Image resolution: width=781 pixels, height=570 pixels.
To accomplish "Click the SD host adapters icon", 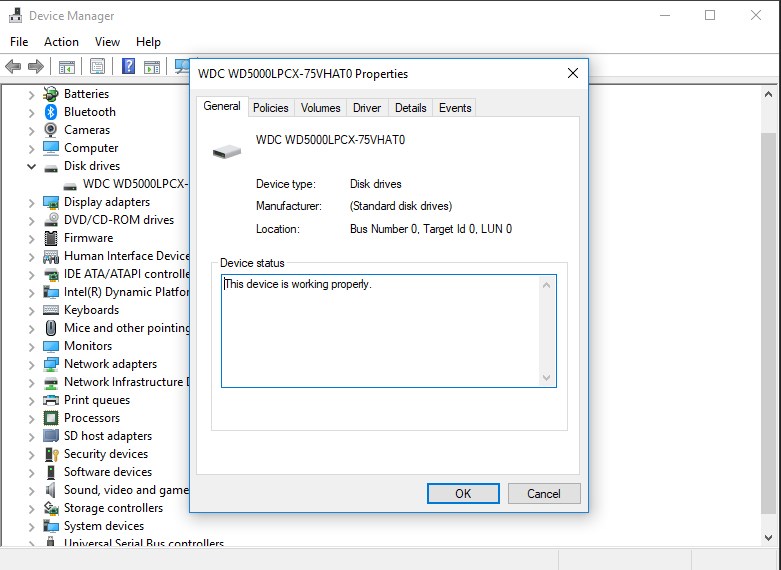I will pos(51,435).
